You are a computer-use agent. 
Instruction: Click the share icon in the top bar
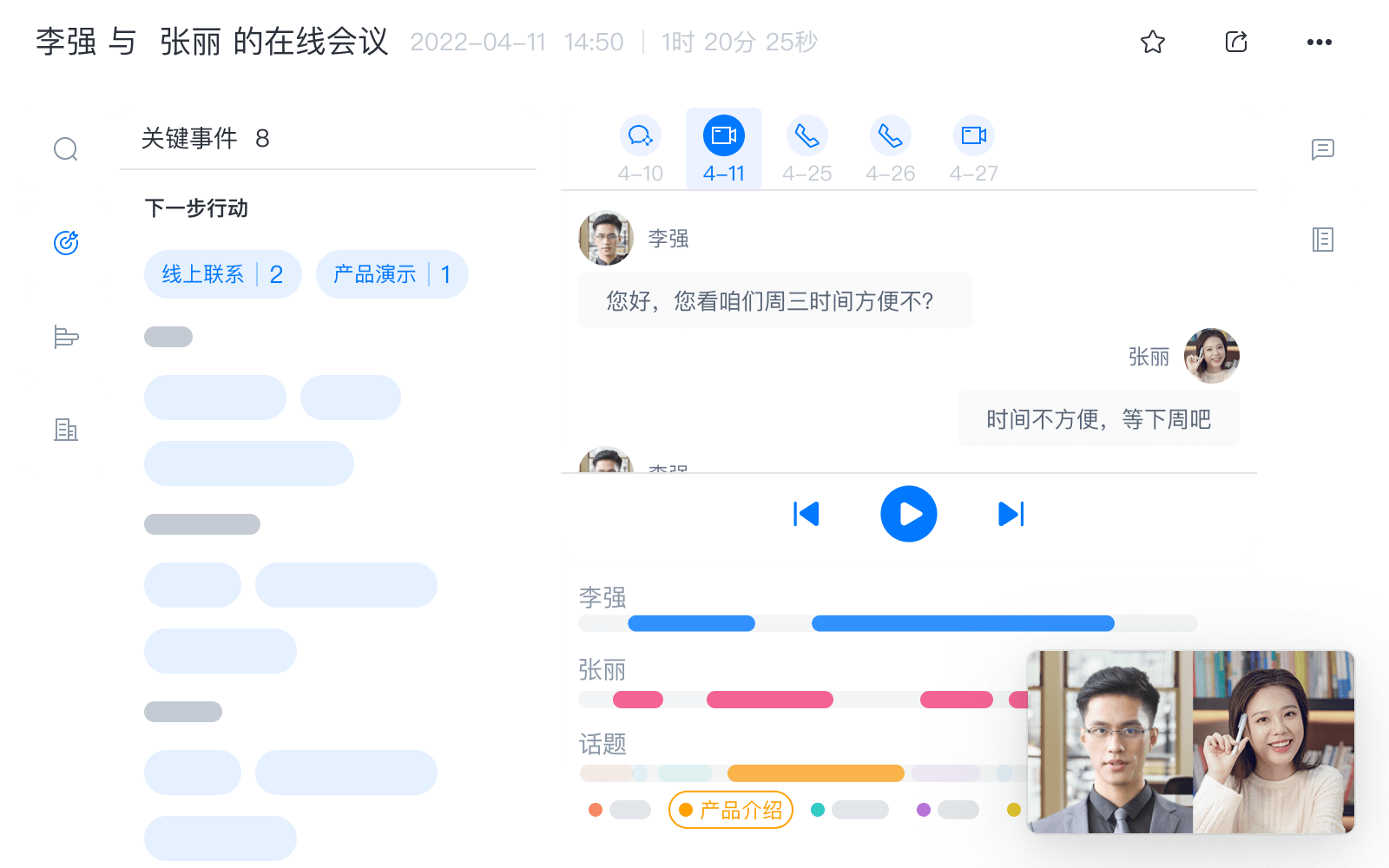pos(1235,42)
